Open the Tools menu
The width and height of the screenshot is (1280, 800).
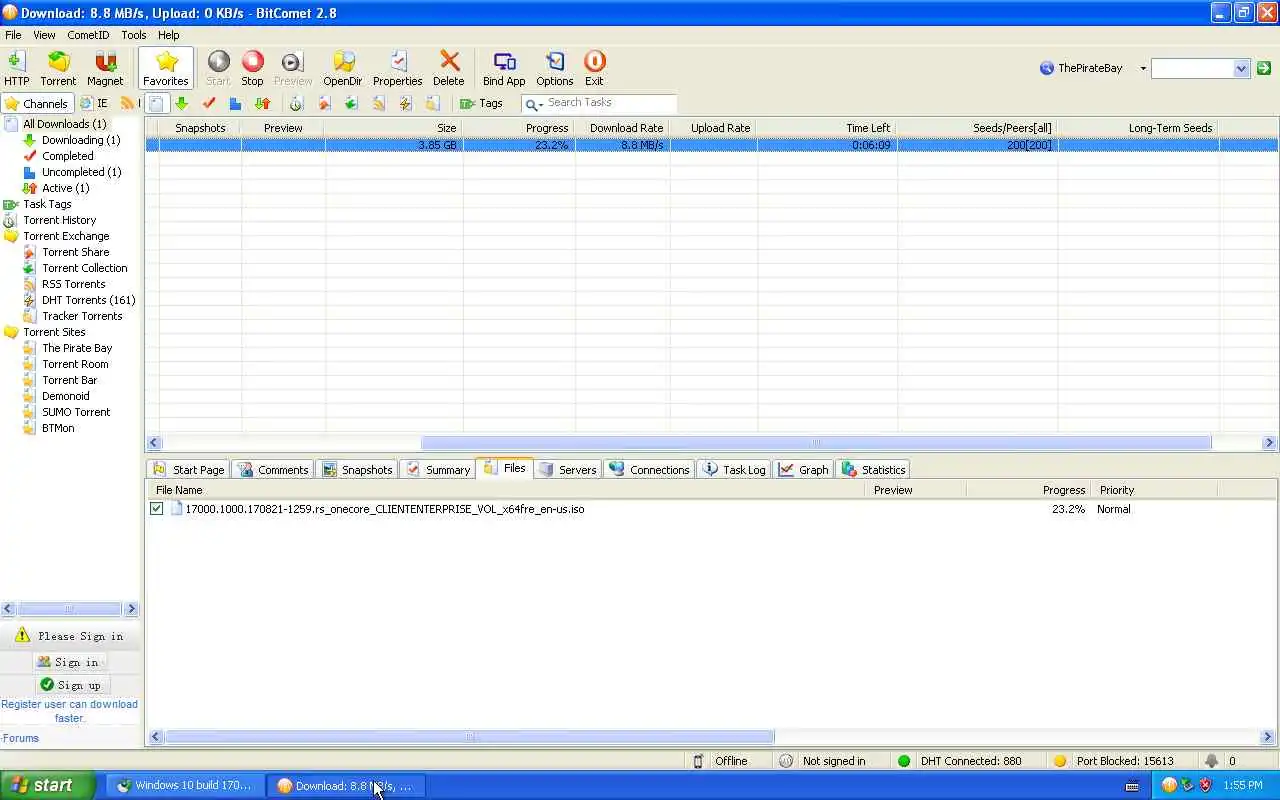[x=134, y=35]
